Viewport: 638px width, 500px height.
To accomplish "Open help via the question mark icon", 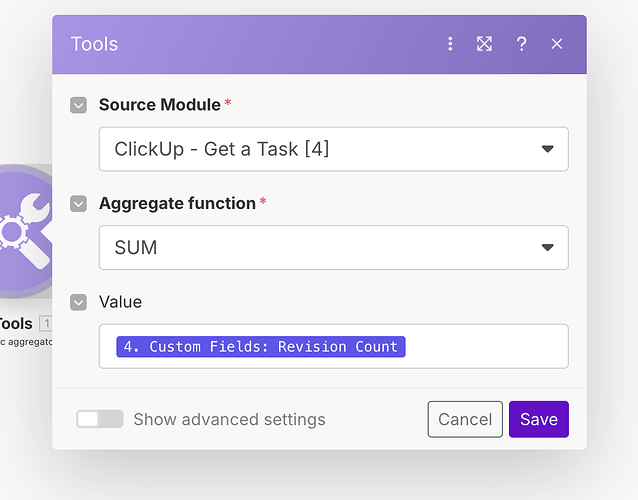I will pos(521,44).
